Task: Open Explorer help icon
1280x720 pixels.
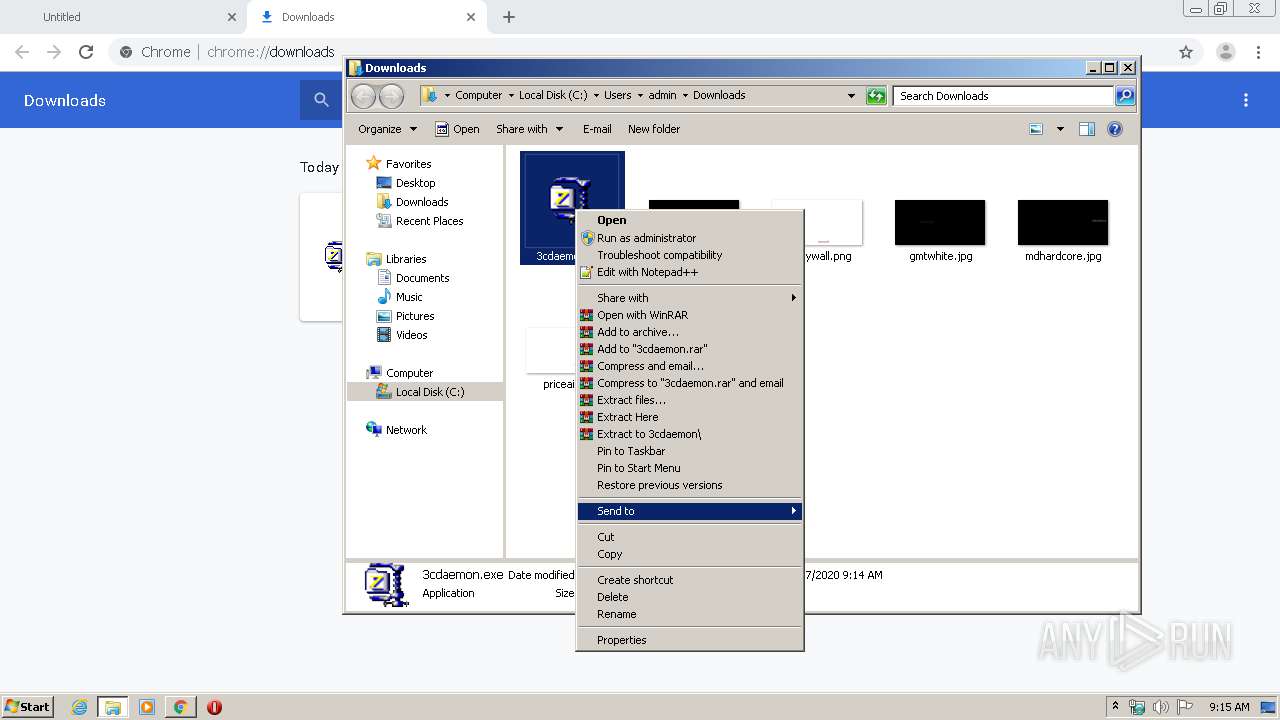Action: click(x=1115, y=129)
